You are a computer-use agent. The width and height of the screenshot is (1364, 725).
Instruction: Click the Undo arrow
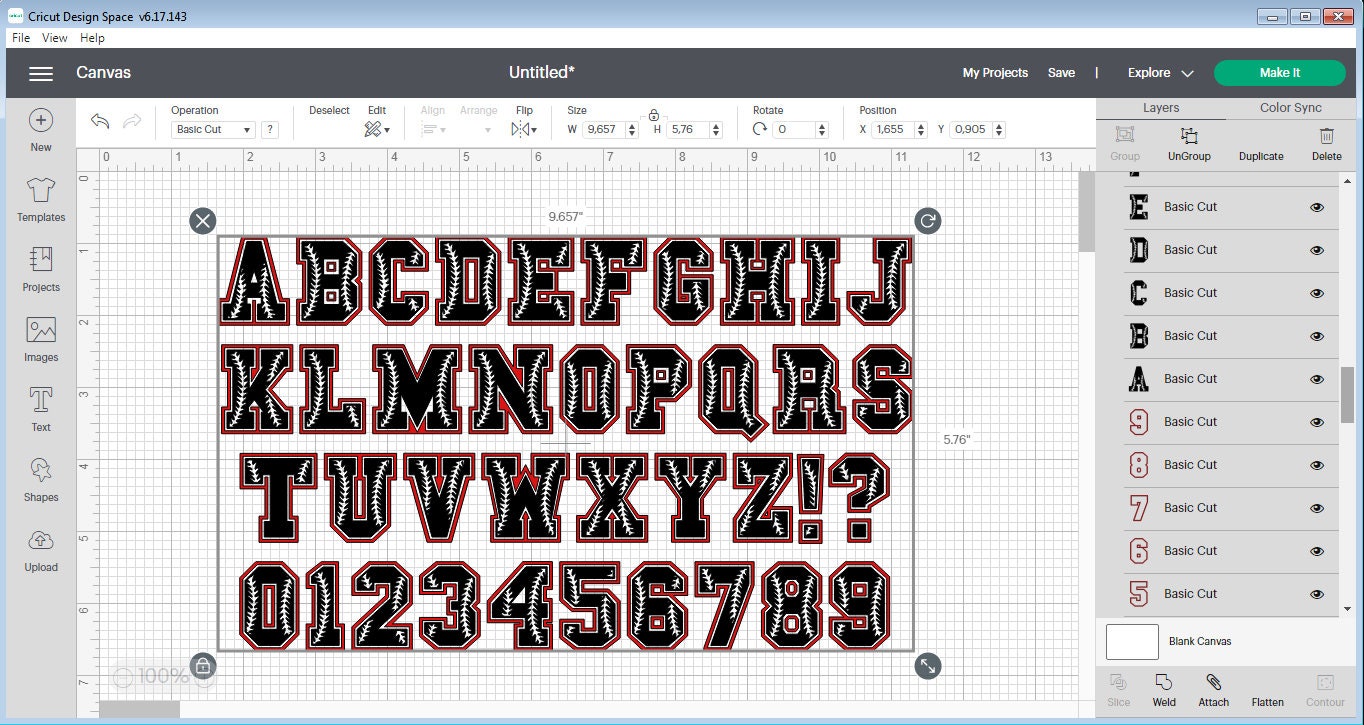click(99, 120)
